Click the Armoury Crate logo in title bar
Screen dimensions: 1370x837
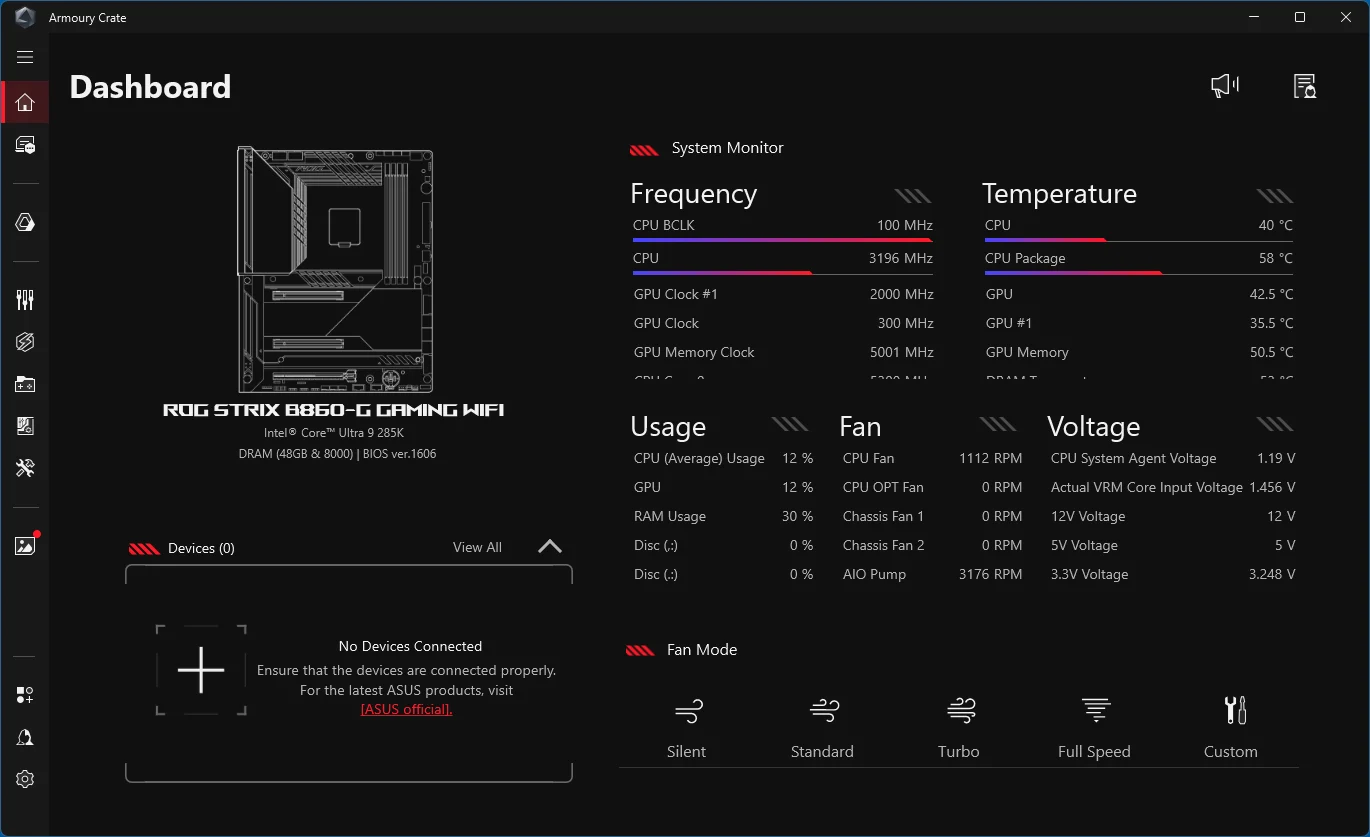25,17
